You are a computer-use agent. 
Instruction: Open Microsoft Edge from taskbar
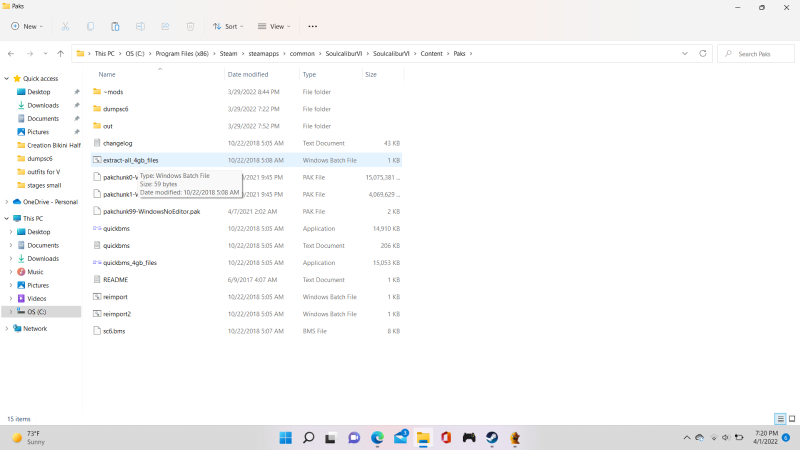point(377,438)
